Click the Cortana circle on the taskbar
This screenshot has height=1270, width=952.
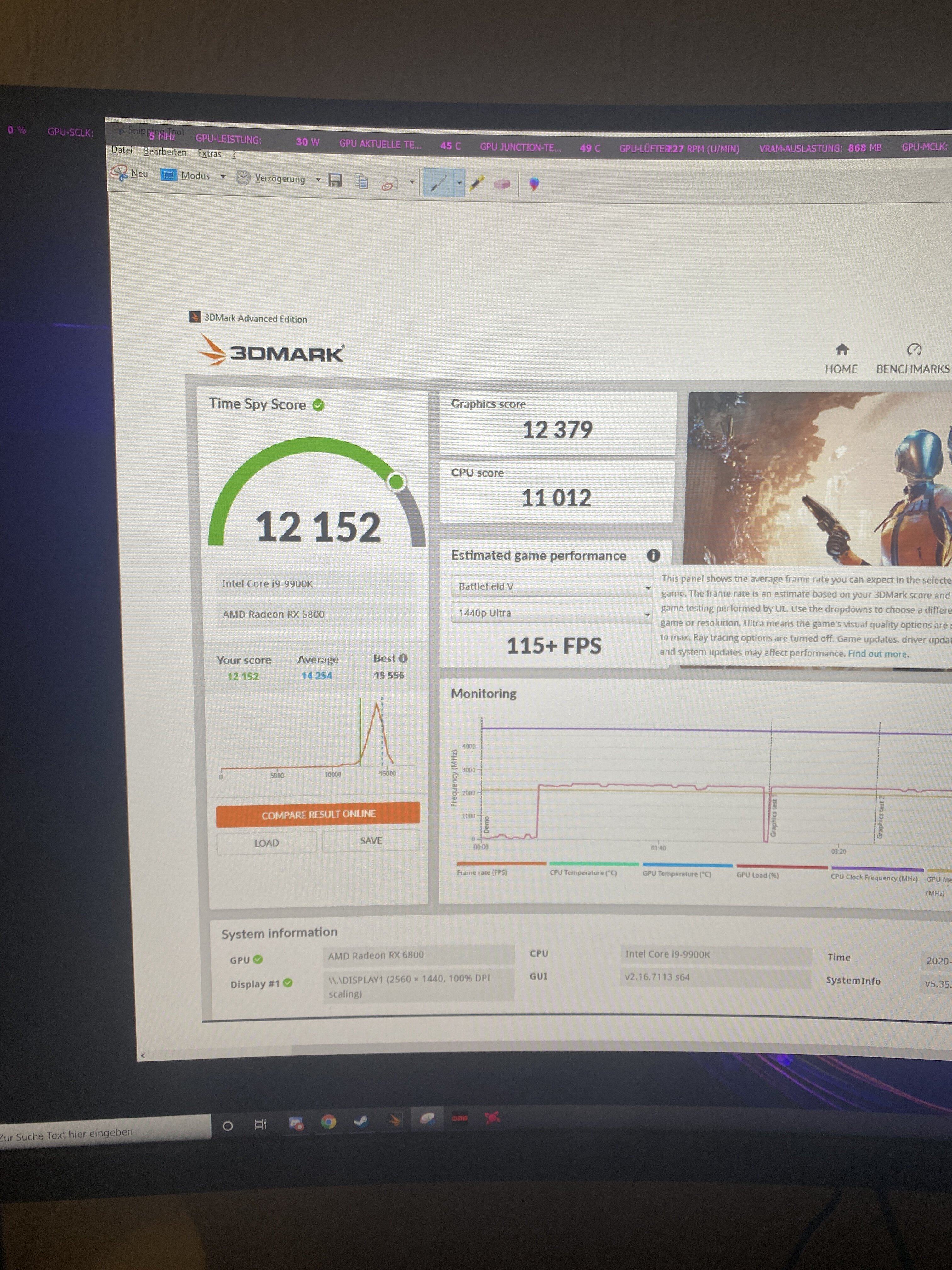click(227, 1126)
